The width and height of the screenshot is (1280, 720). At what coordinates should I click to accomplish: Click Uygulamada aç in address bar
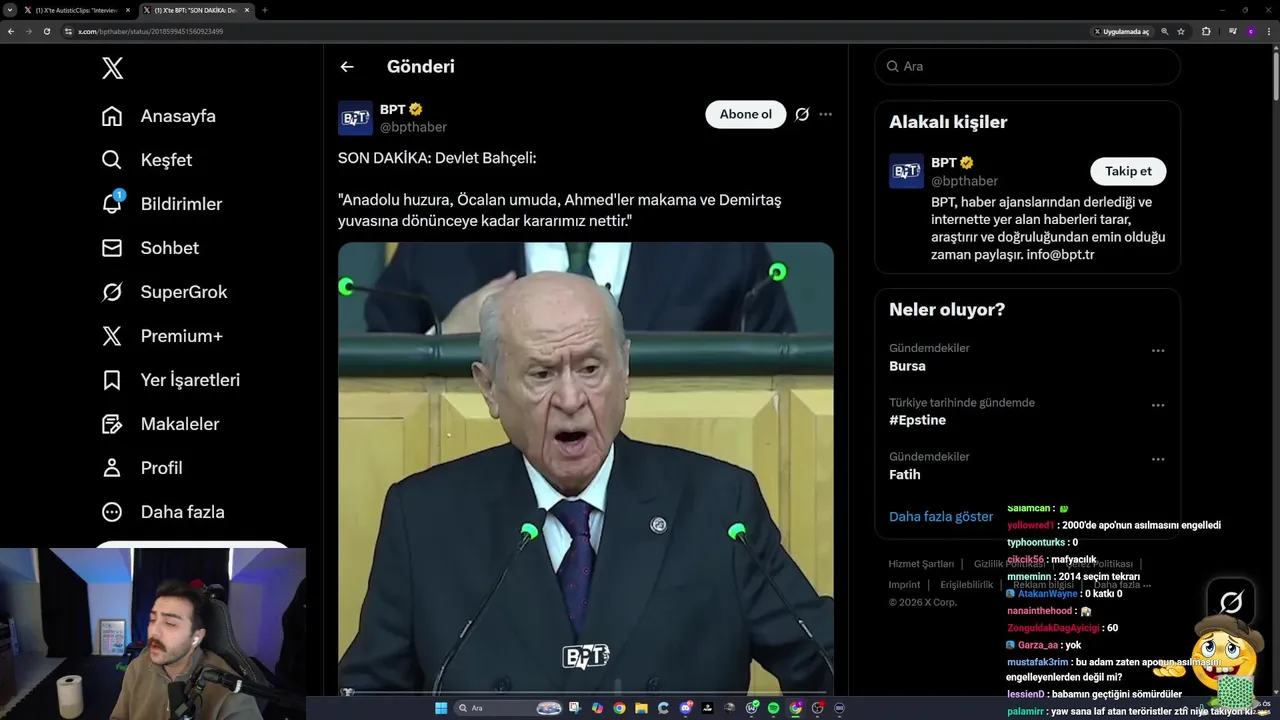pyautogui.click(x=1121, y=32)
